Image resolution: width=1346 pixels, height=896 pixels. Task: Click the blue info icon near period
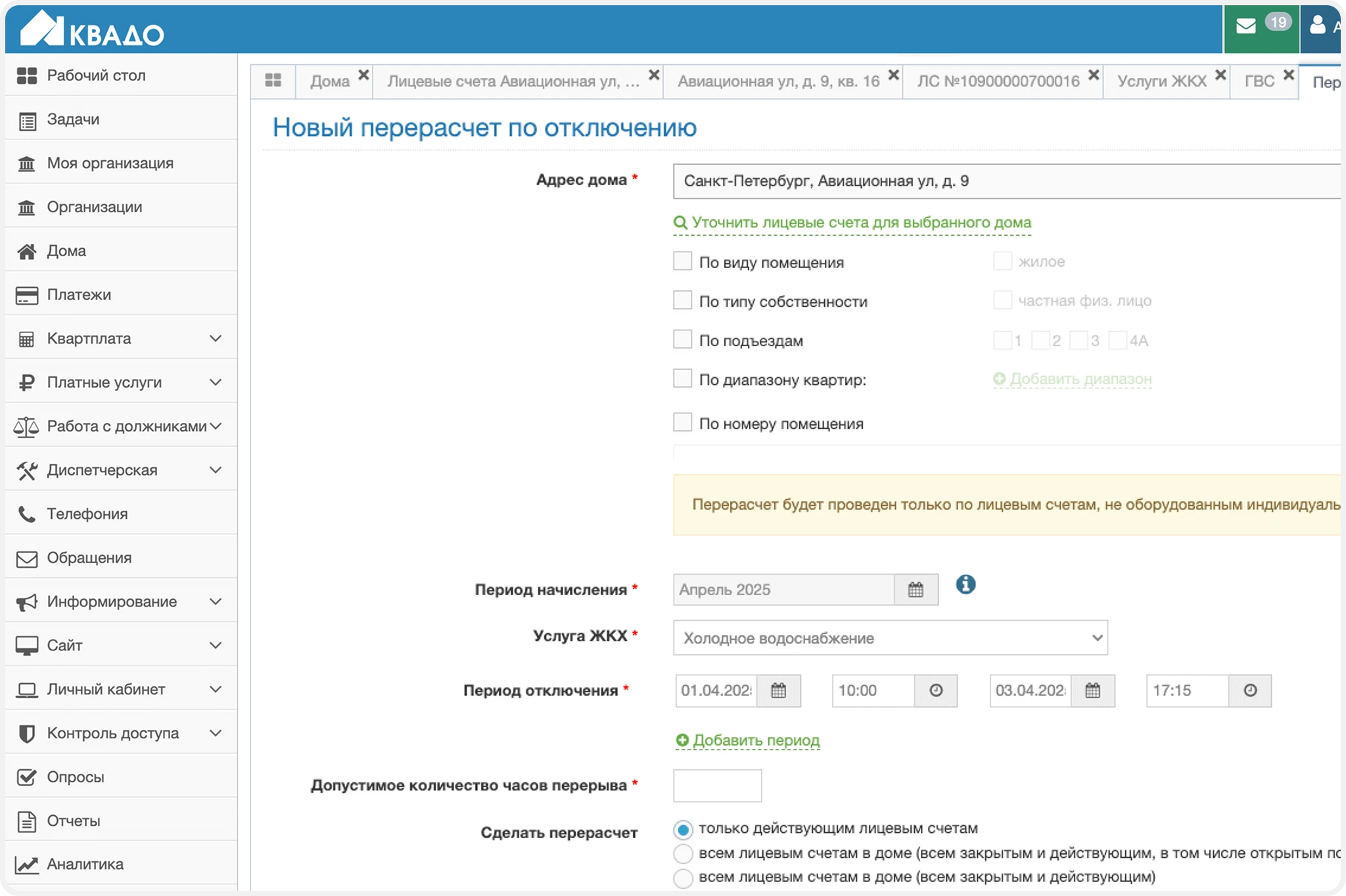tap(965, 584)
